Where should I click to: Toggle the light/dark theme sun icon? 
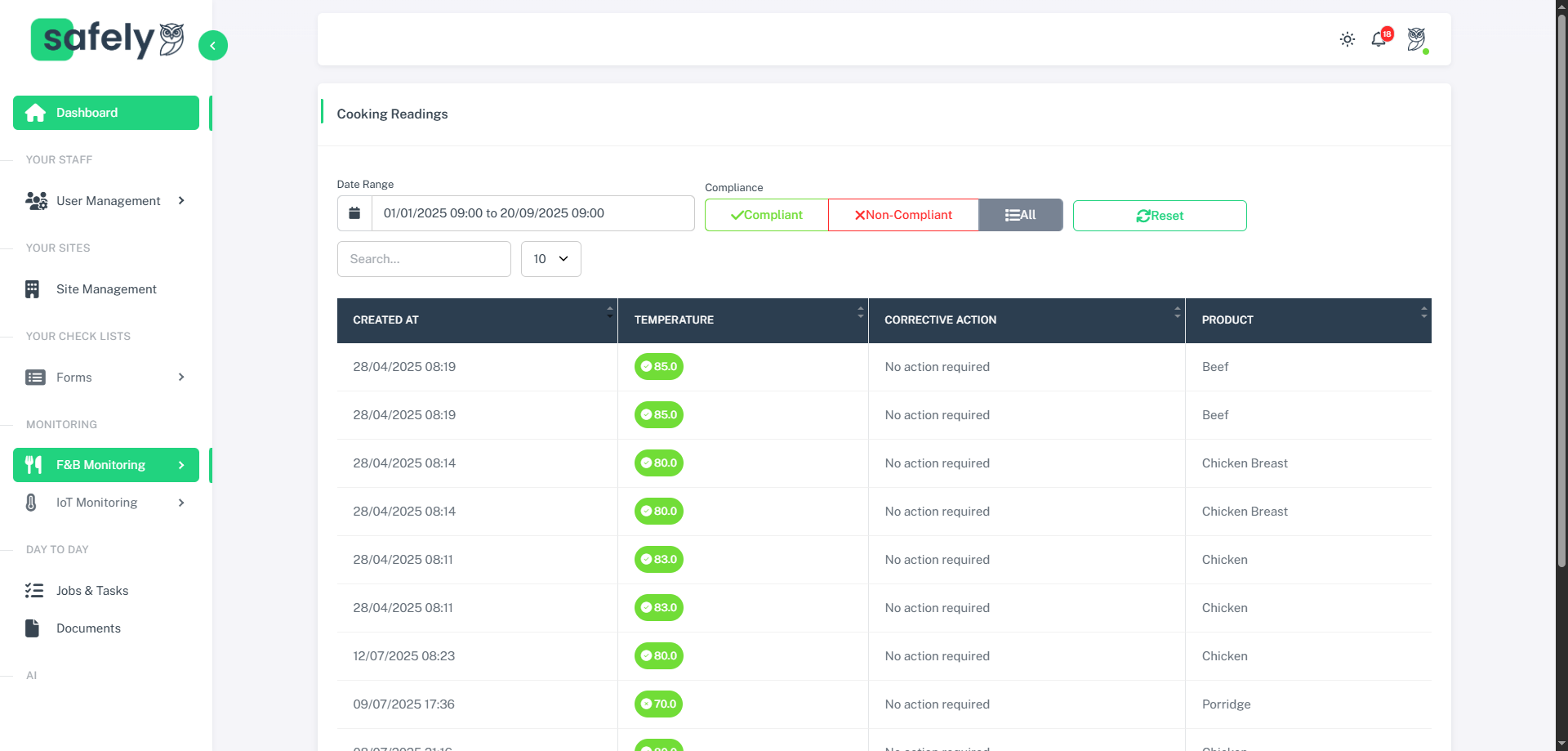tap(1347, 39)
